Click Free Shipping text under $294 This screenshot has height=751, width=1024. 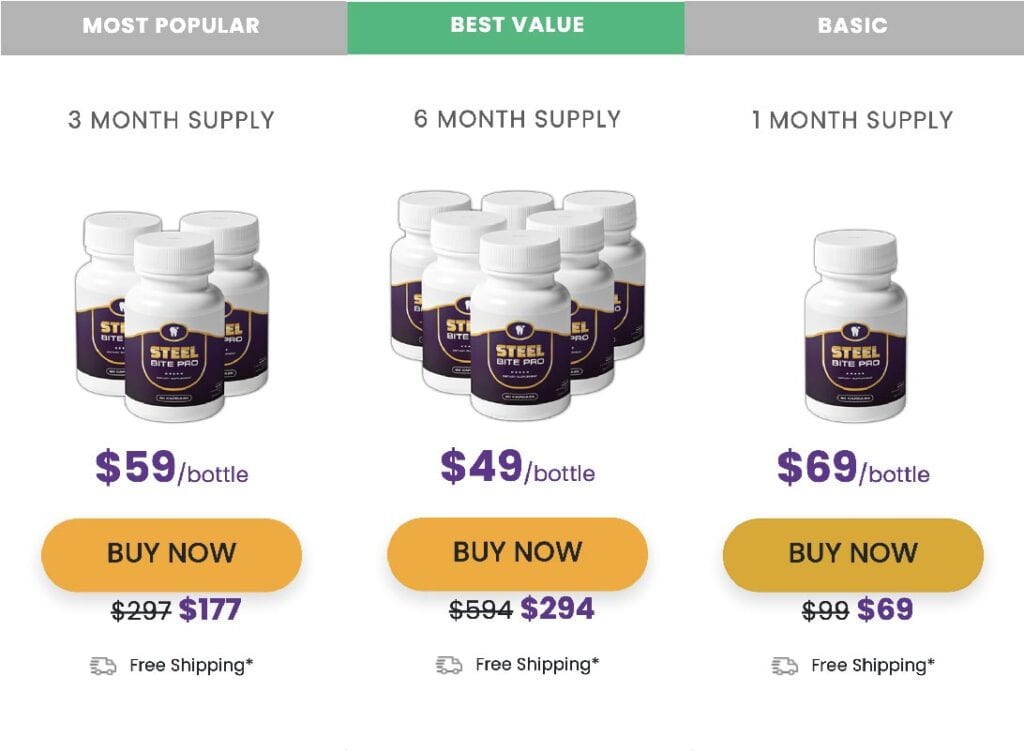537,665
